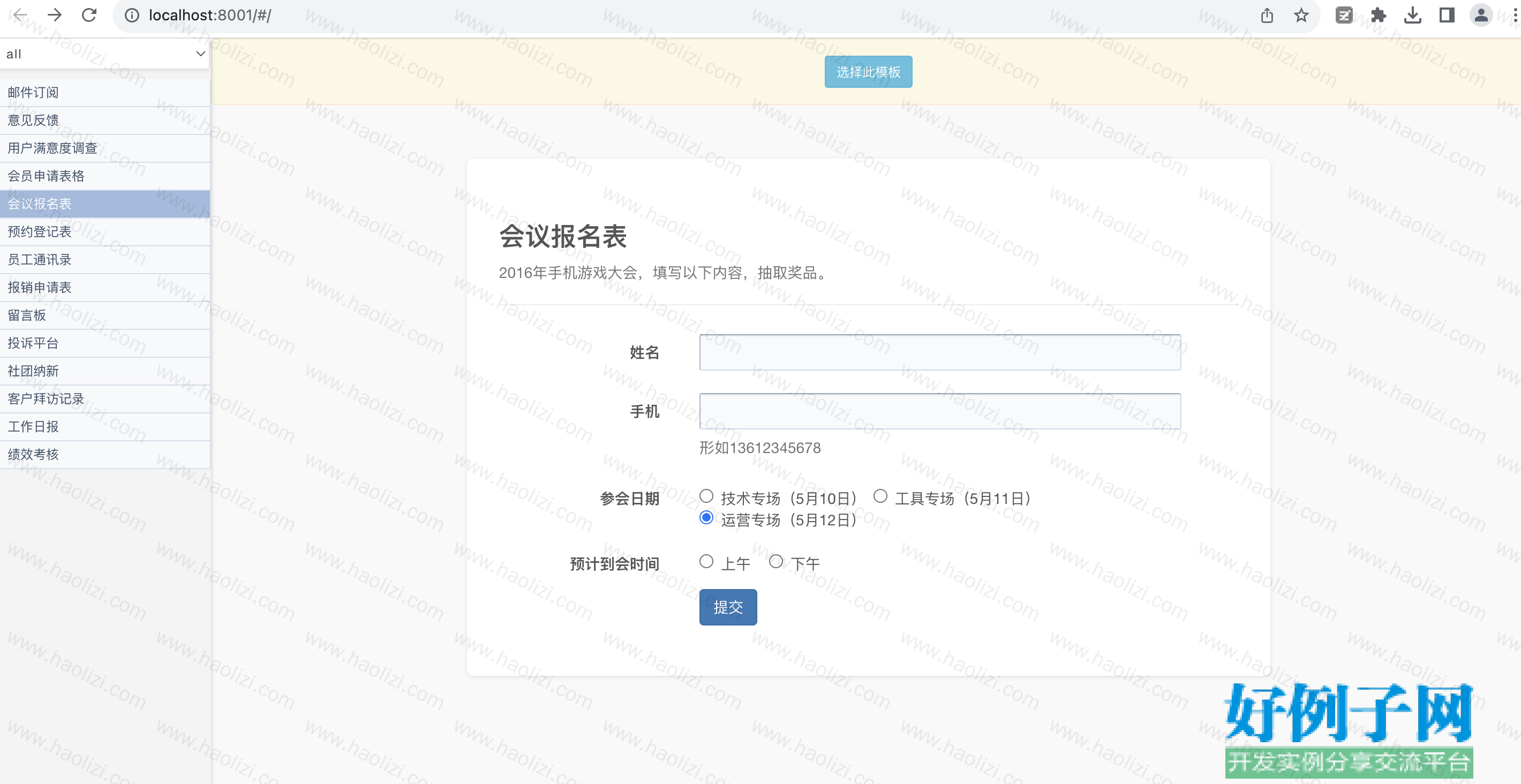Choose 下午 arrival time radio
1521x784 pixels.
point(776,561)
